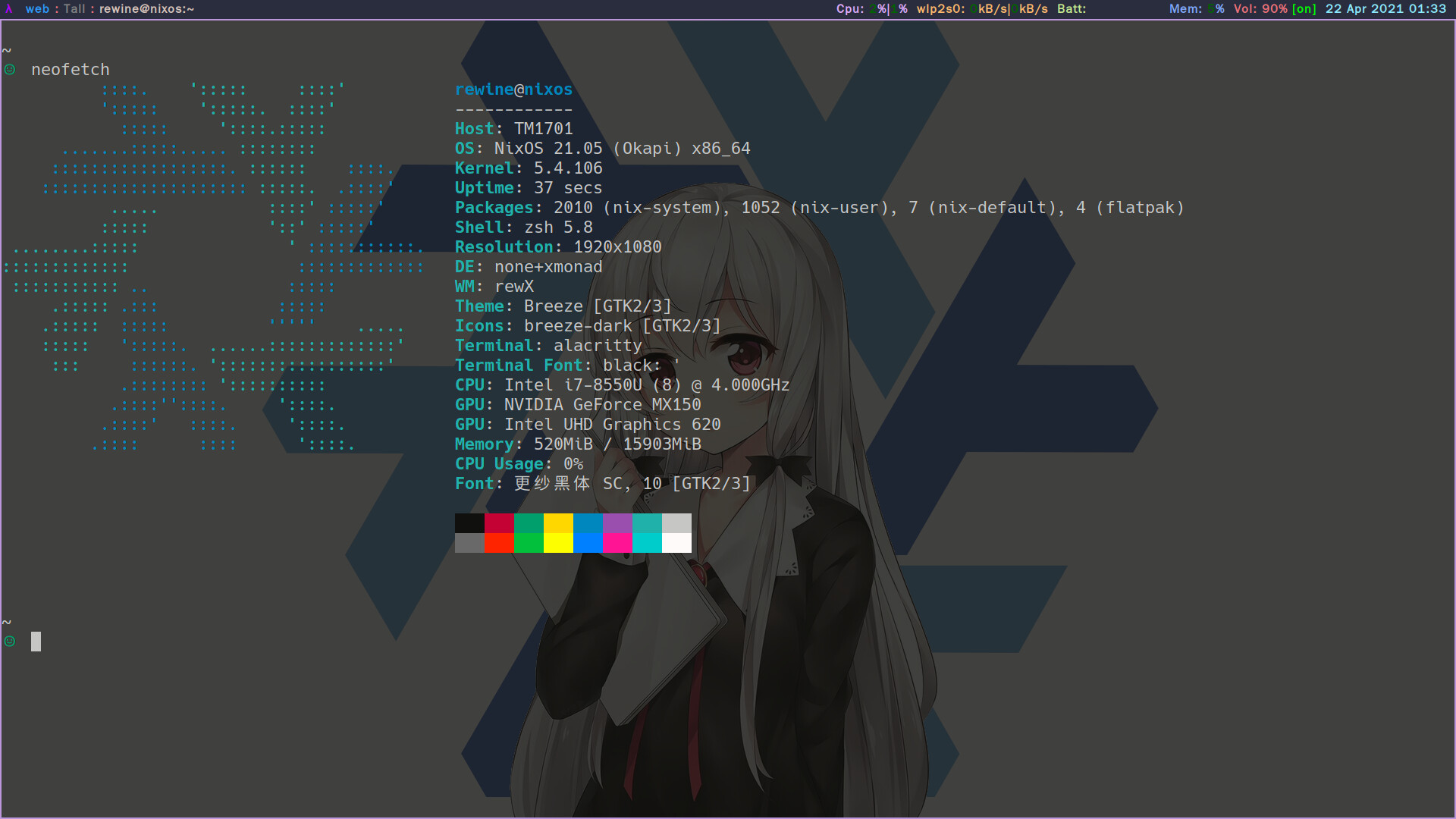Click the smiley prompt icon beside neofetch

tap(10, 70)
